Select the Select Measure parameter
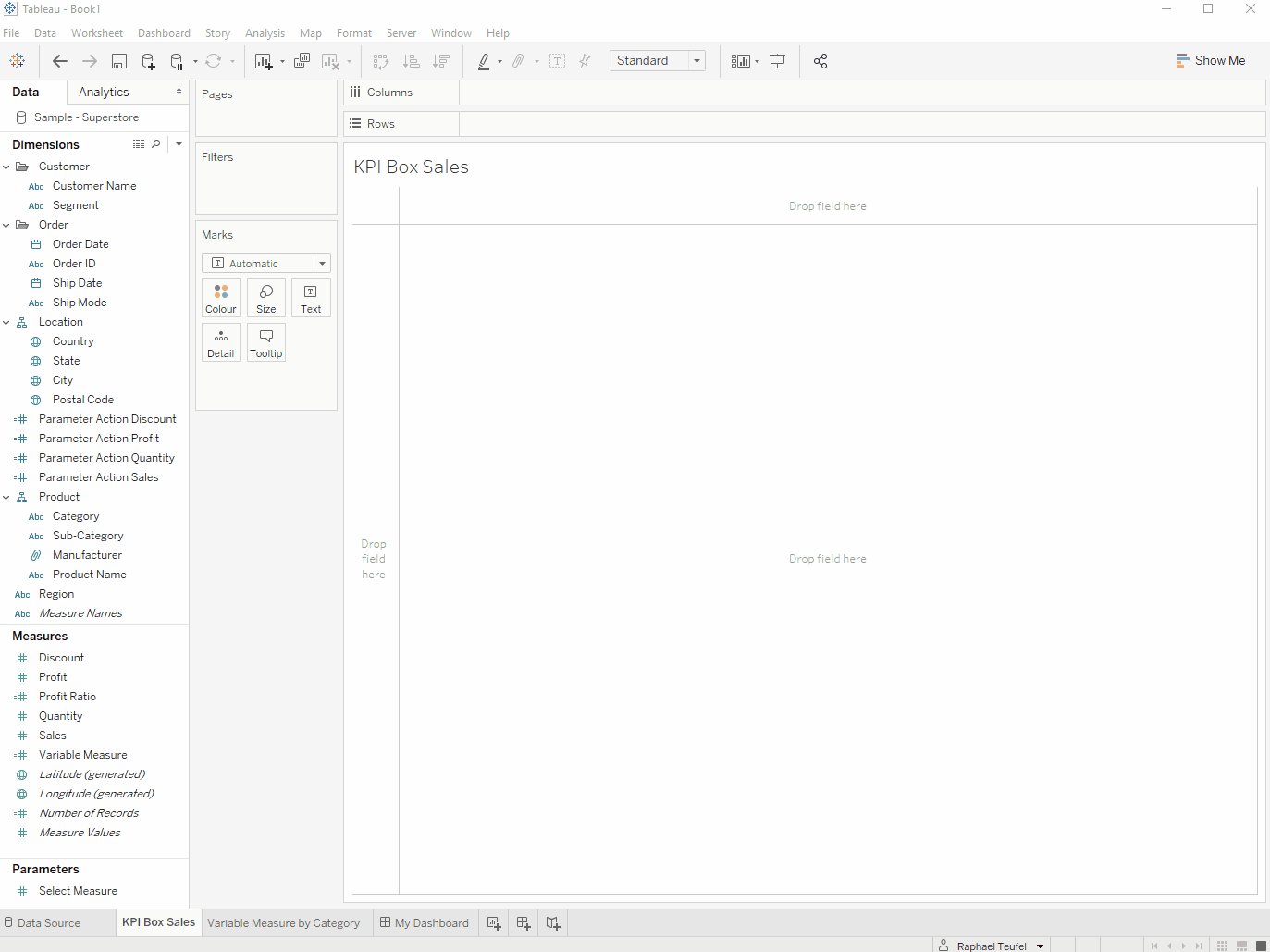 (x=78, y=891)
